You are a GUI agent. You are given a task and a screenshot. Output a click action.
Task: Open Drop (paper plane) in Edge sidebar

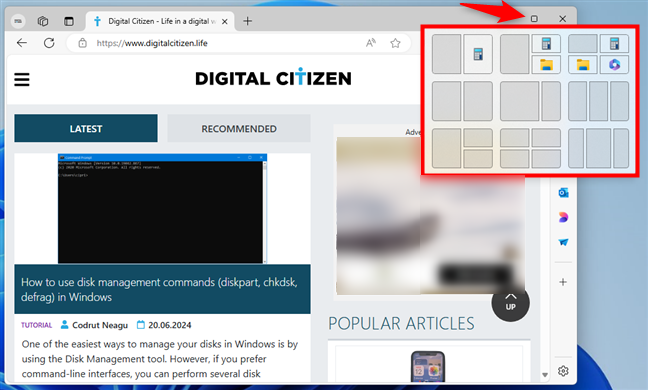(563, 242)
